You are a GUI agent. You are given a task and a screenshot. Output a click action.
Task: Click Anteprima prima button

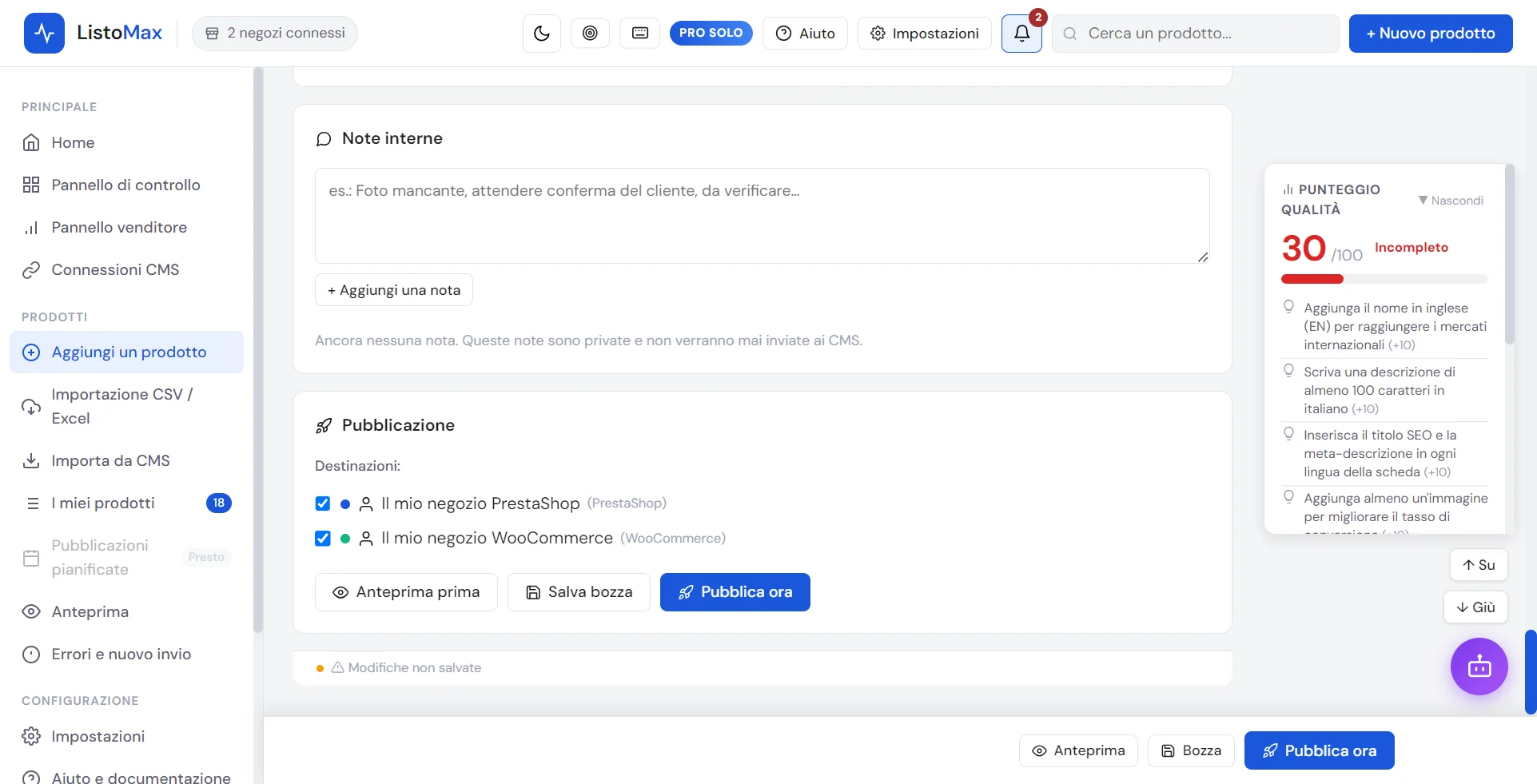pyautogui.click(x=406, y=592)
